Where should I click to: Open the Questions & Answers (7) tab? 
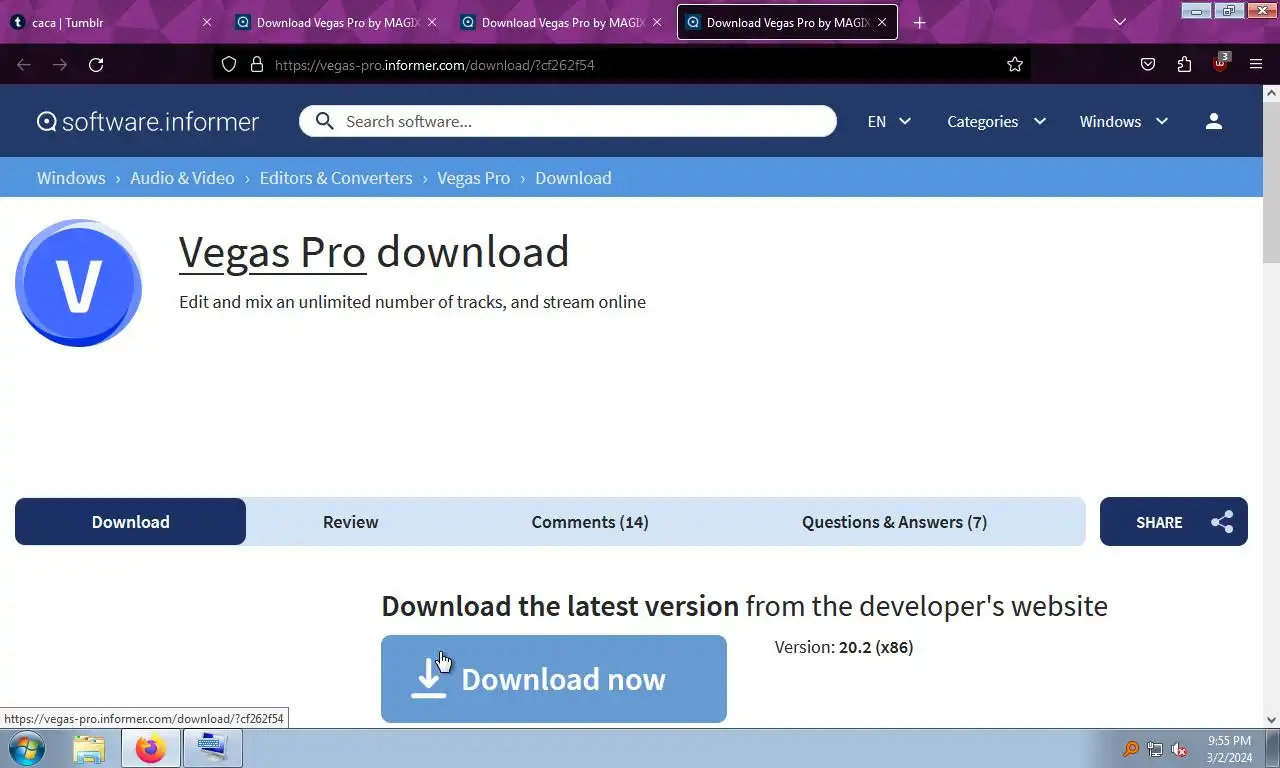click(894, 522)
